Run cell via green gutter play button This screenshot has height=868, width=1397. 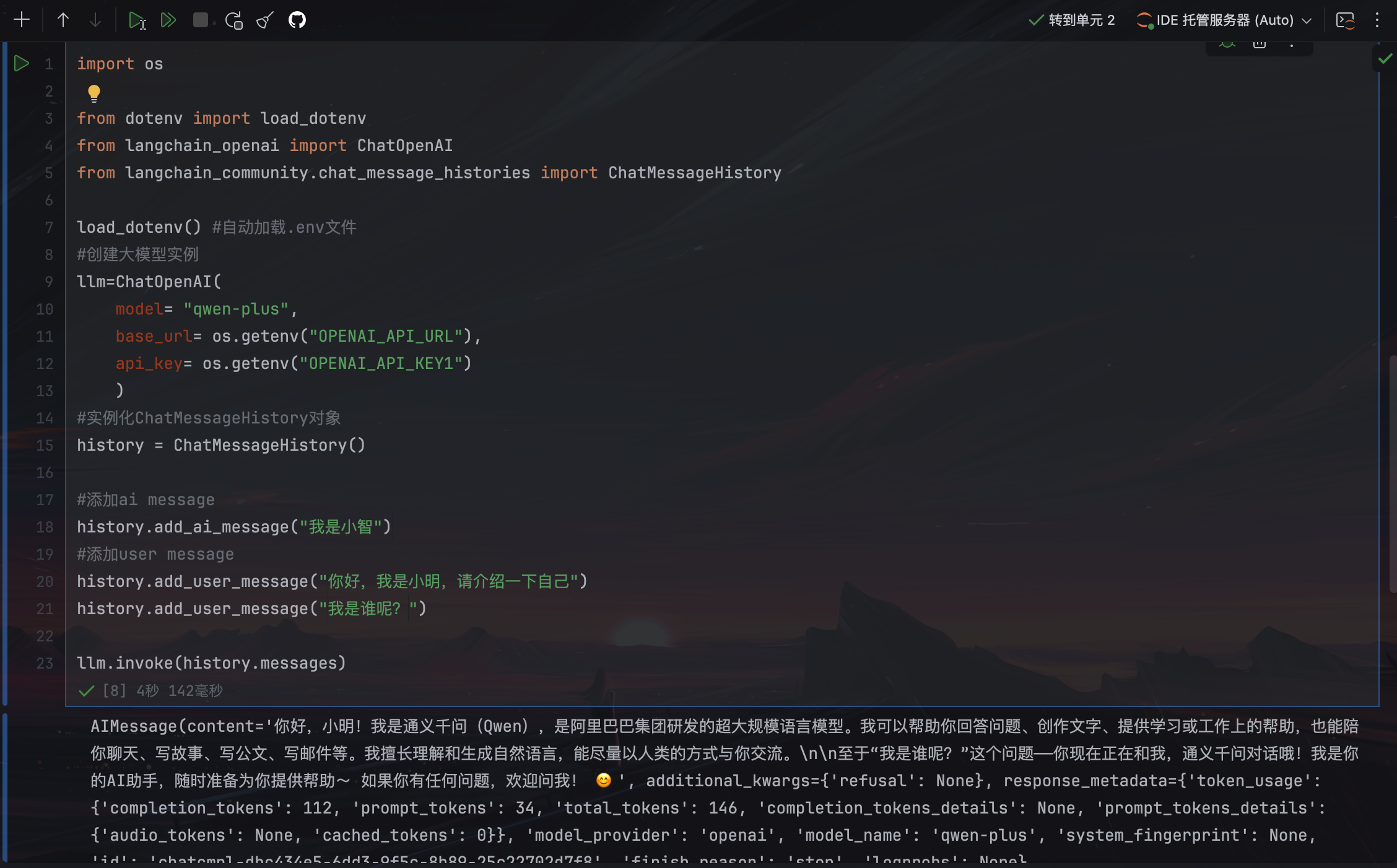[22, 63]
